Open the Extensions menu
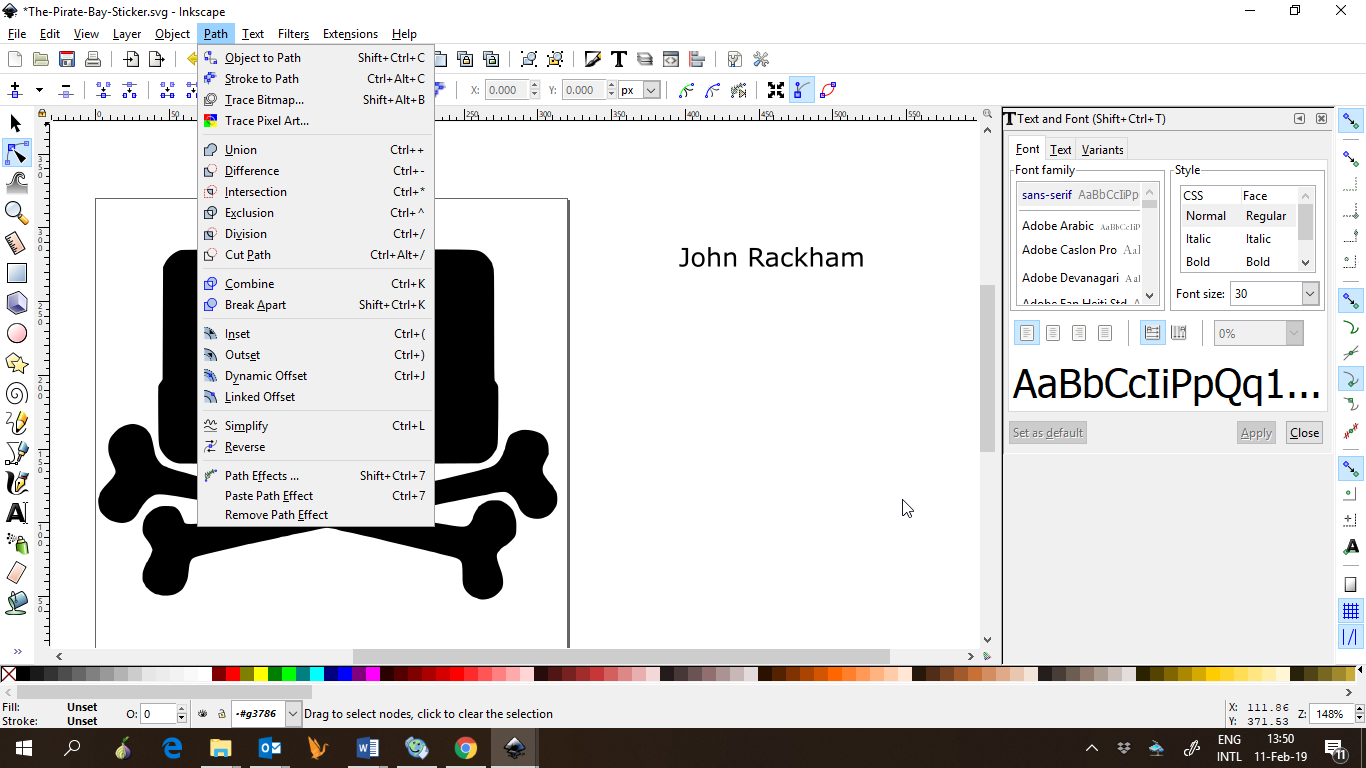 click(x=350, y=34)
